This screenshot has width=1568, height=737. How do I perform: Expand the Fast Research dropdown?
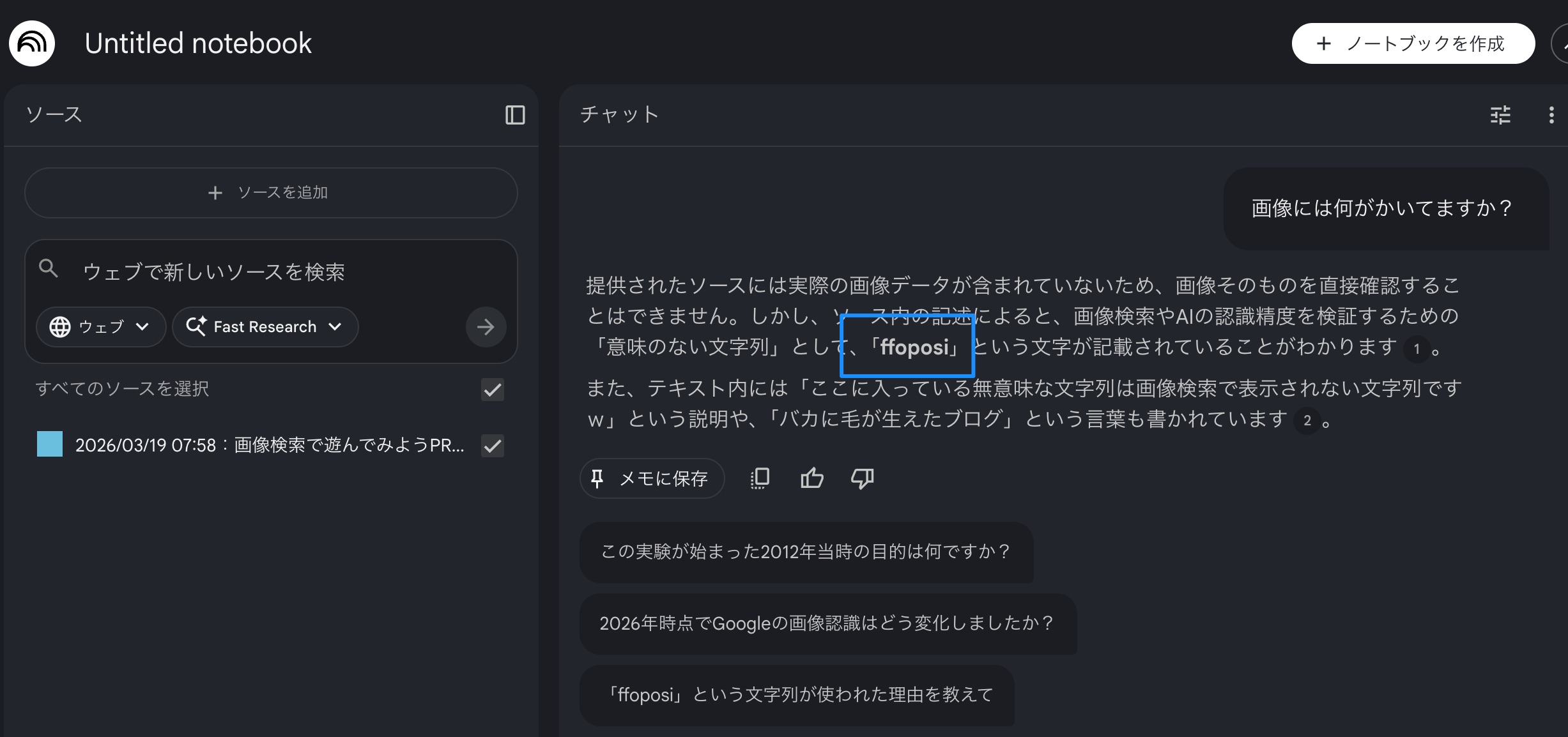coord(265,327)
